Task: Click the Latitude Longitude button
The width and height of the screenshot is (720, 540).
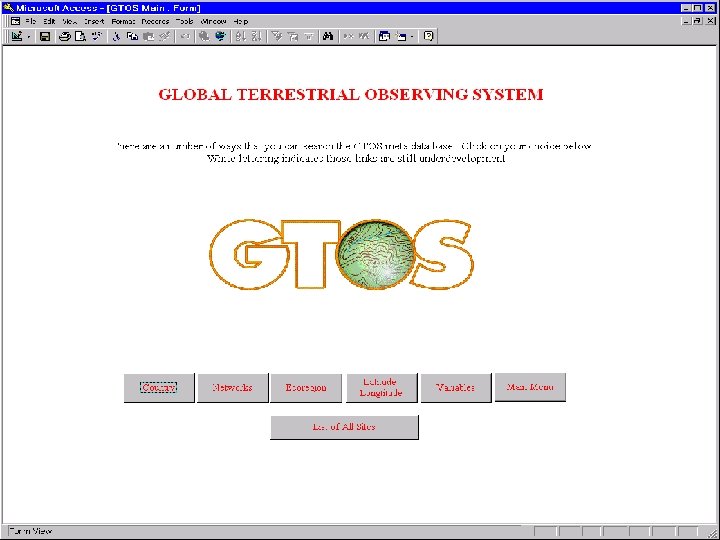Action: 382,388
